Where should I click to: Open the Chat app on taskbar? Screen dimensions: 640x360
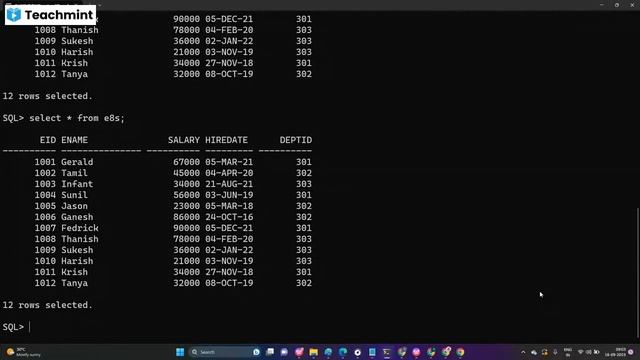pyautogui.click(x=284, y=352)
